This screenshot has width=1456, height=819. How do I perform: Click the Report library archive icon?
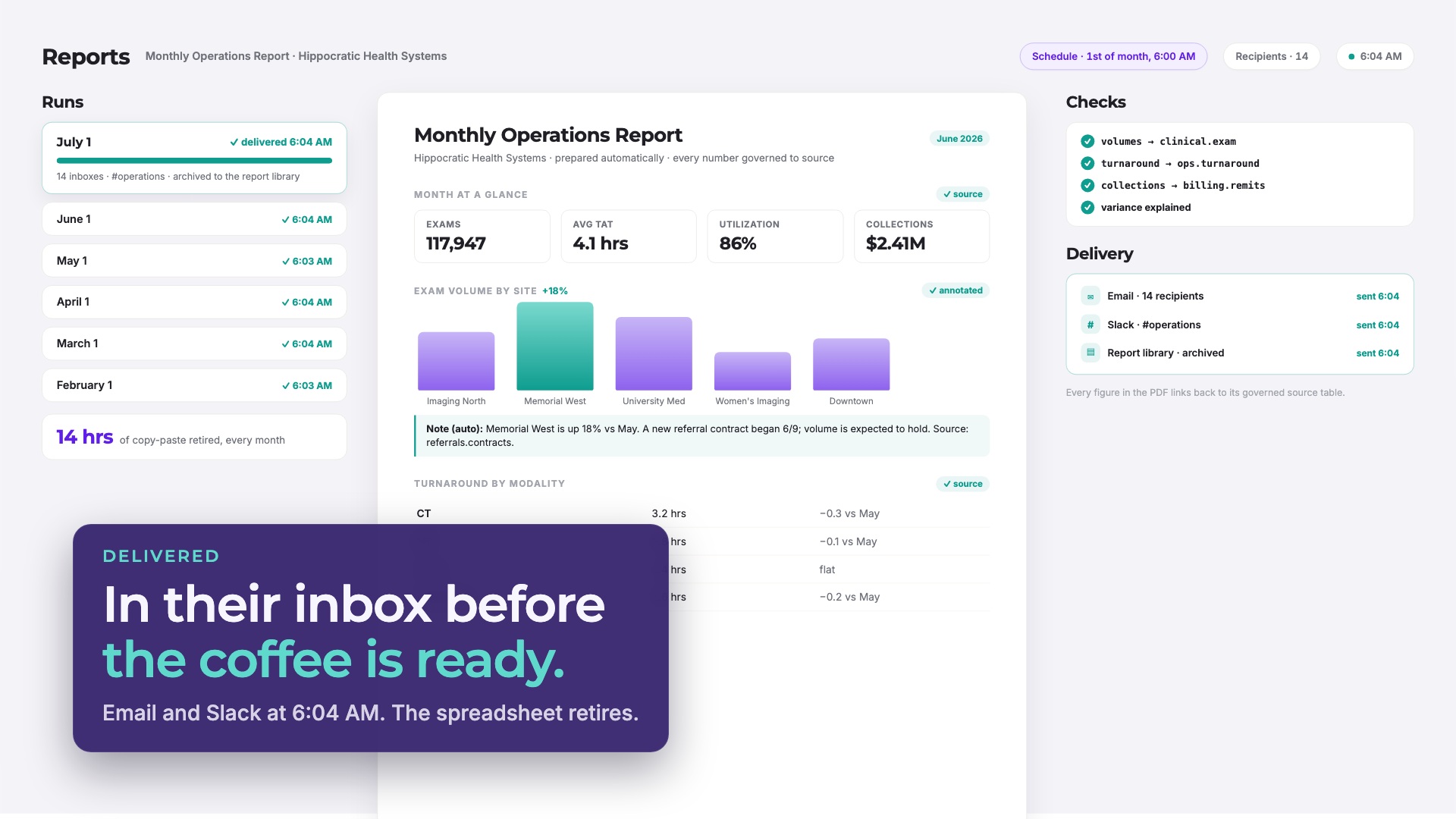pos(1090,353)
